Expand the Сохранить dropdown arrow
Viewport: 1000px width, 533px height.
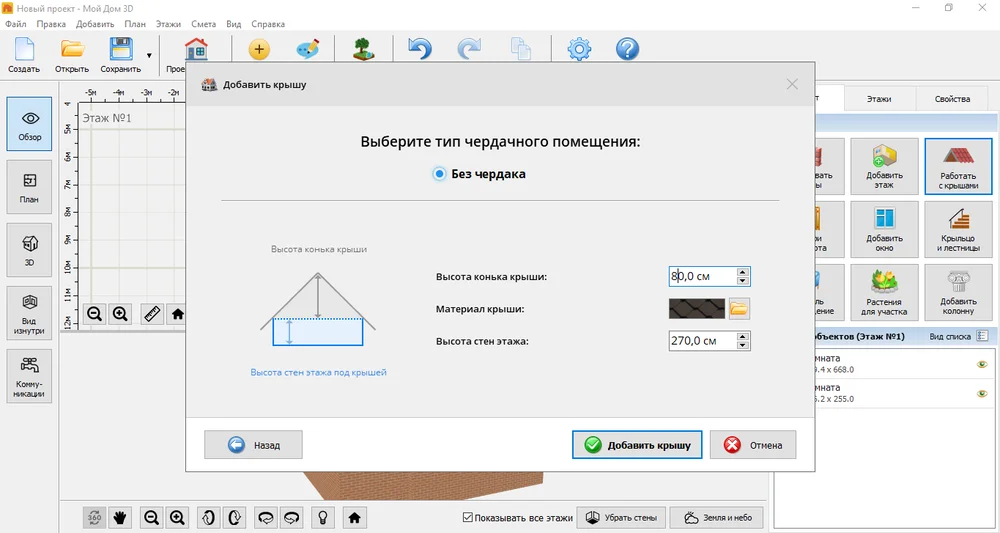(149, 55)
